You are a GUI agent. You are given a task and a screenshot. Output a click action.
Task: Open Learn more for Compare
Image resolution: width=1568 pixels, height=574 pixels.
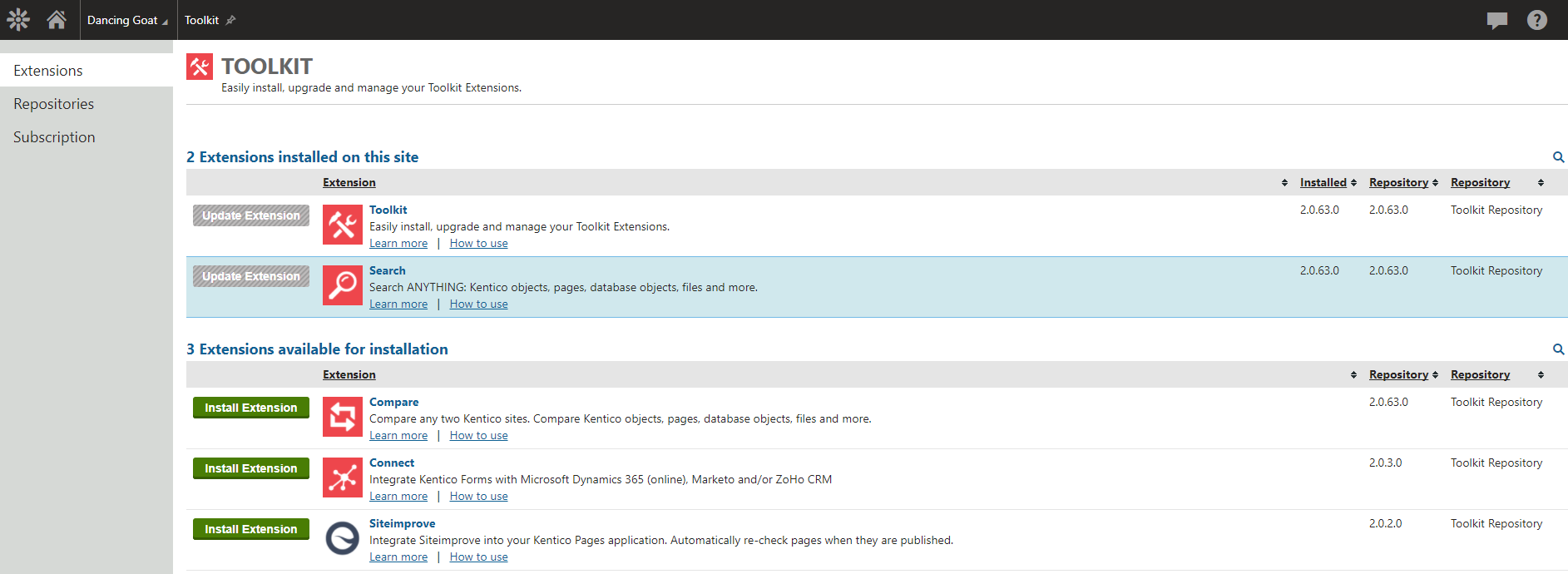tap(398, 435)
